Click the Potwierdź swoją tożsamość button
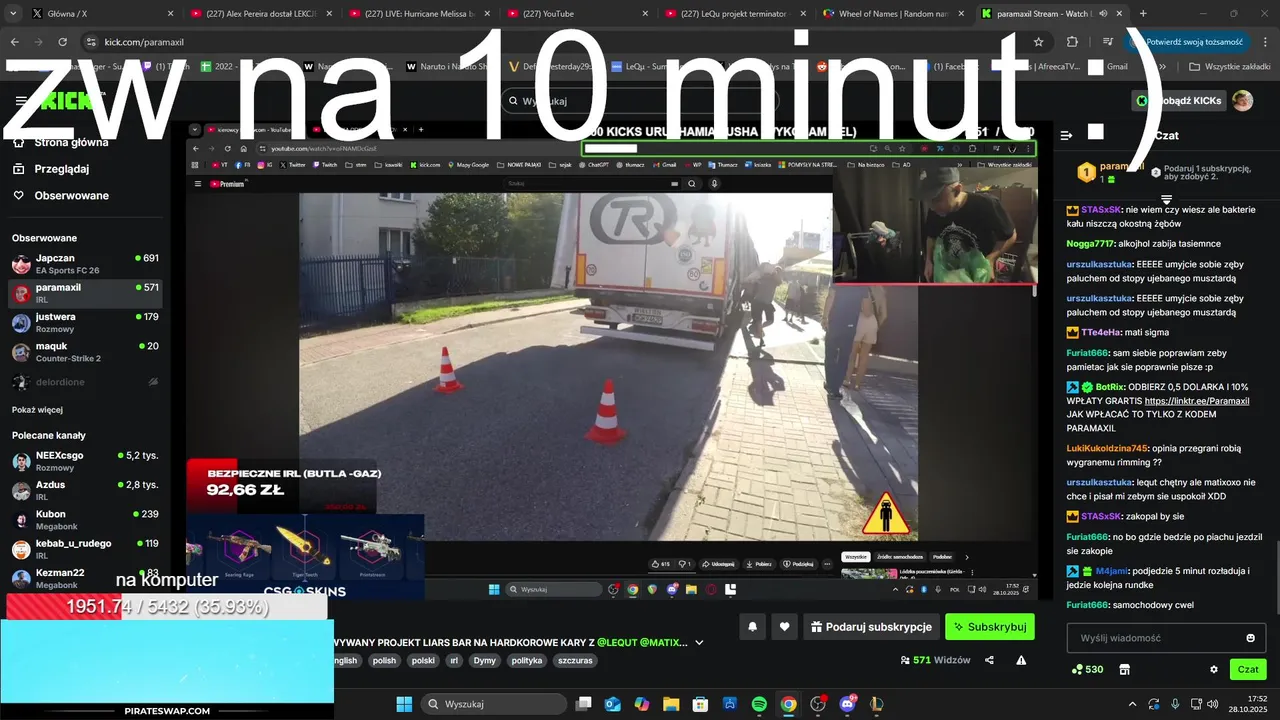Viewport: 1280px width, 720px height. pyautogui.click(x=1186, y=42)
